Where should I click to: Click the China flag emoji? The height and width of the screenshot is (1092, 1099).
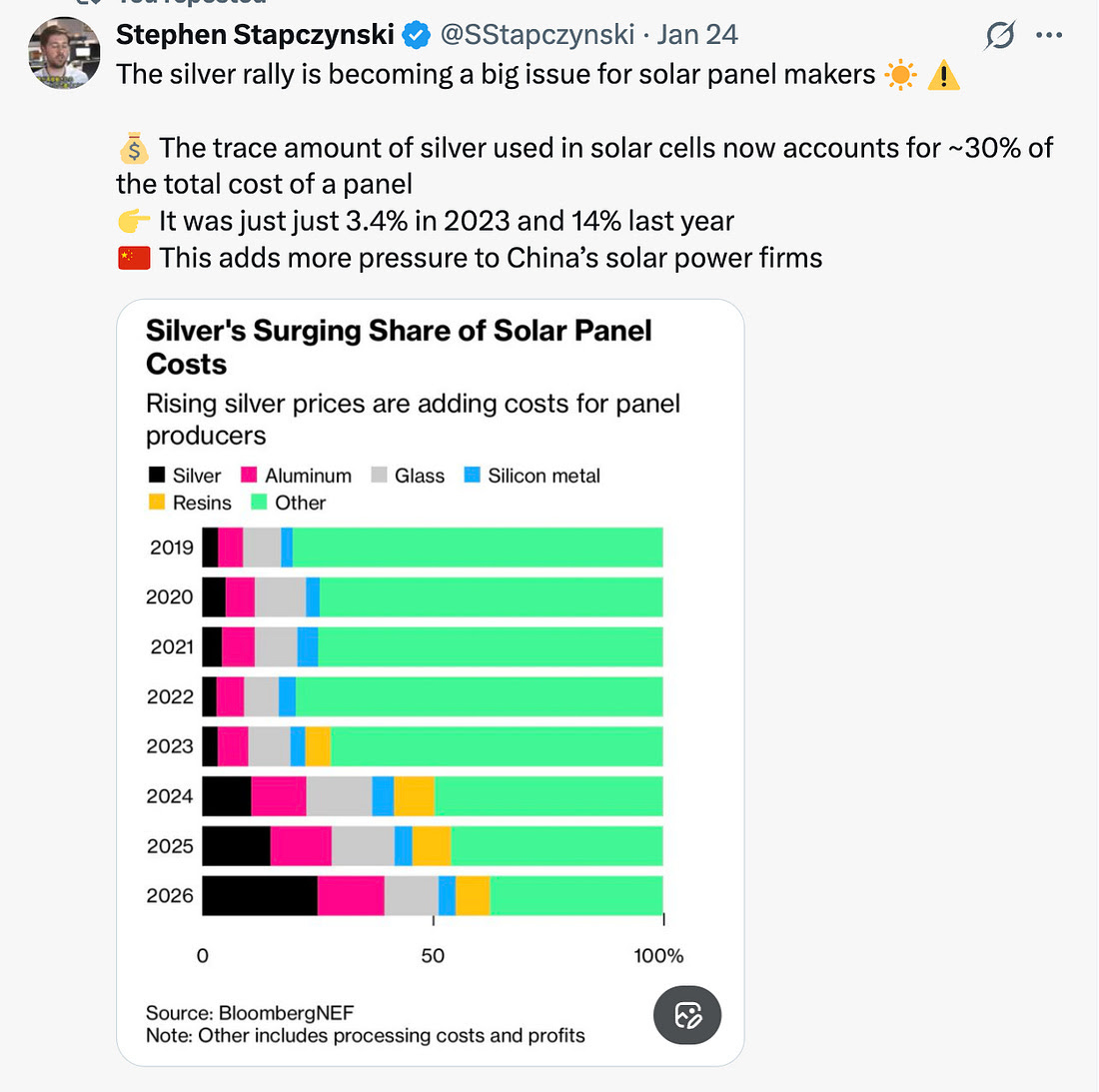pos(134,258)
